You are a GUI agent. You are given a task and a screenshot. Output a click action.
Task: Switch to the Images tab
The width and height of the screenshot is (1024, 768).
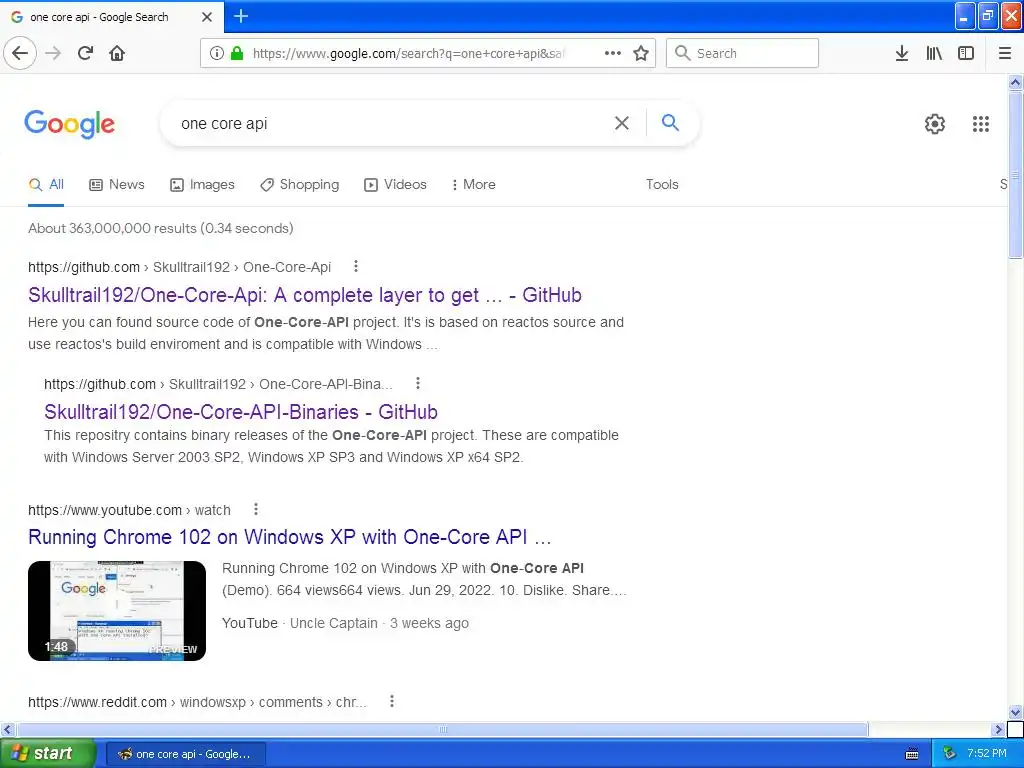tap(202, 185)
